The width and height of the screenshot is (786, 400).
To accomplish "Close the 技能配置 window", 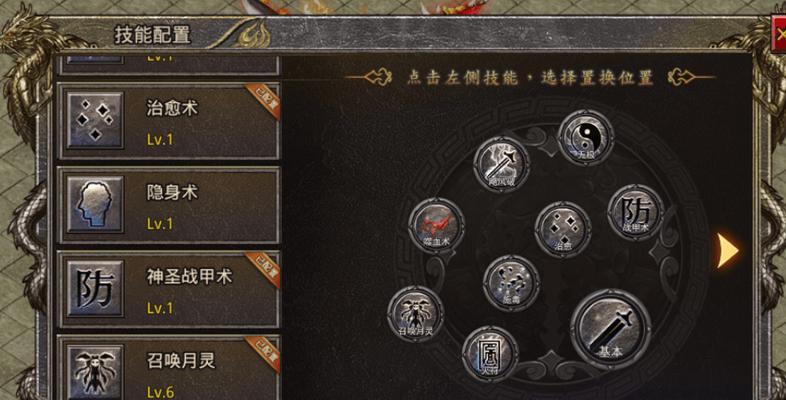I will (779, 34).
